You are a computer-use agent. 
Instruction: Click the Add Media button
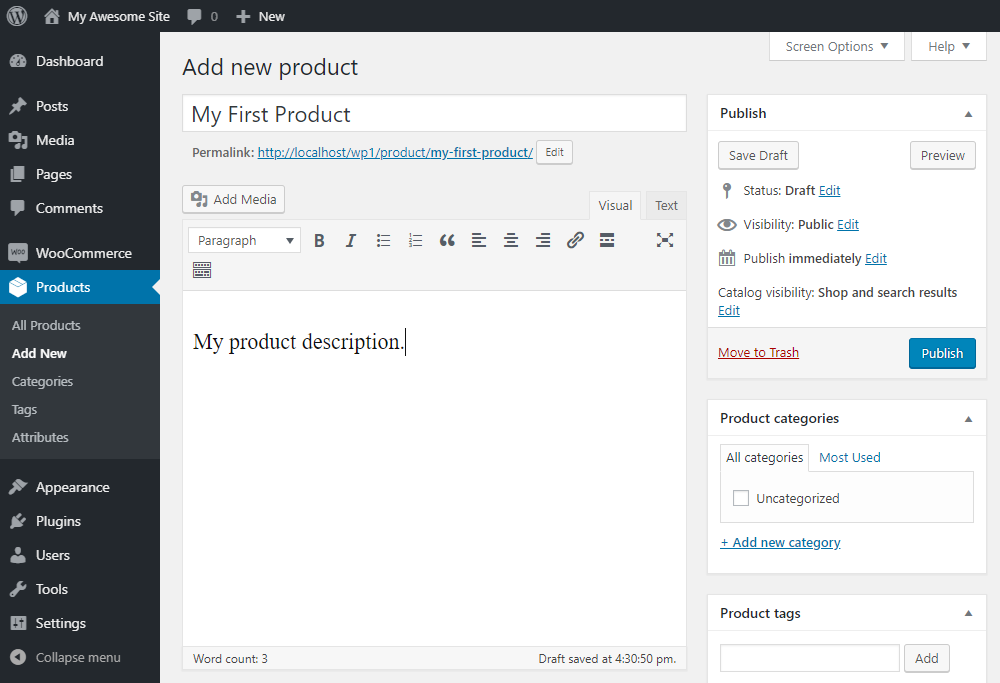point(233,200)
